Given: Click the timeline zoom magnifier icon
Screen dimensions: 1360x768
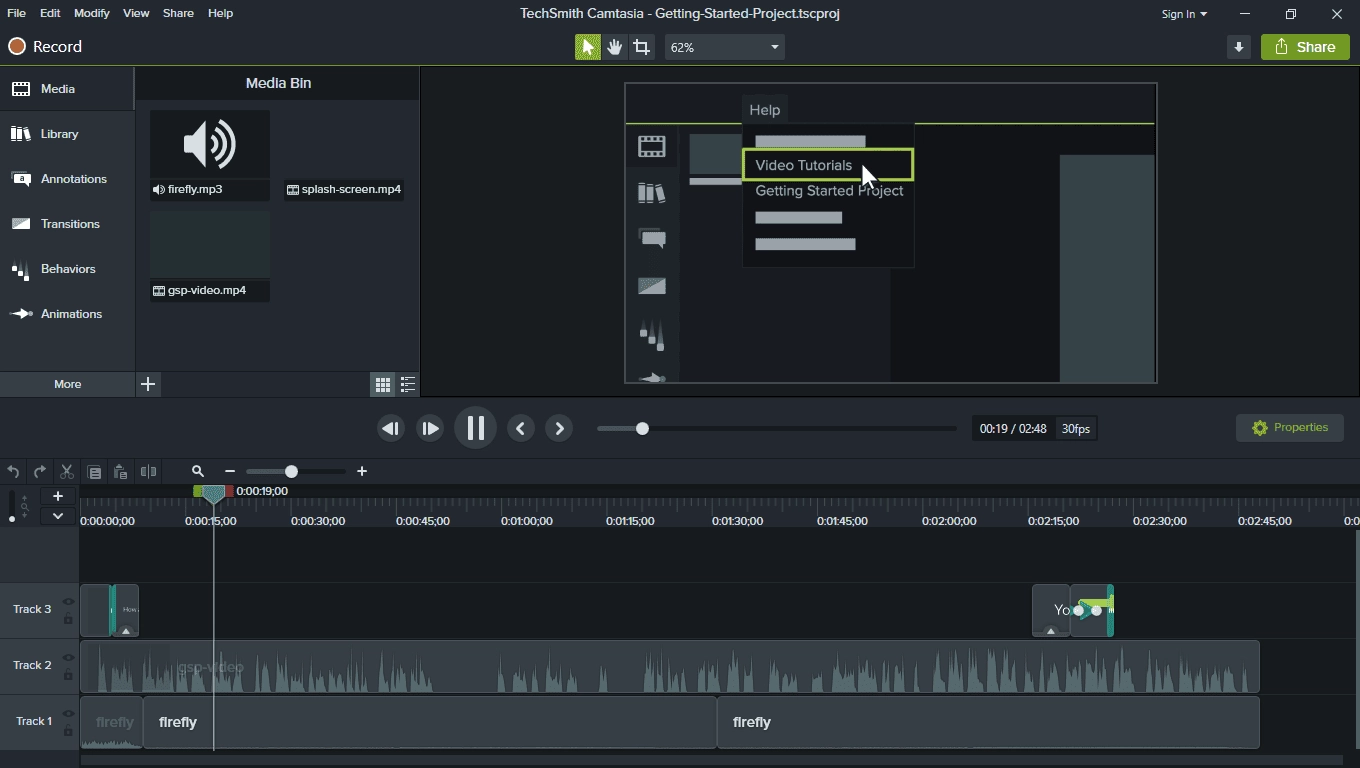Looking at the screenshot, I should (198, 471).
